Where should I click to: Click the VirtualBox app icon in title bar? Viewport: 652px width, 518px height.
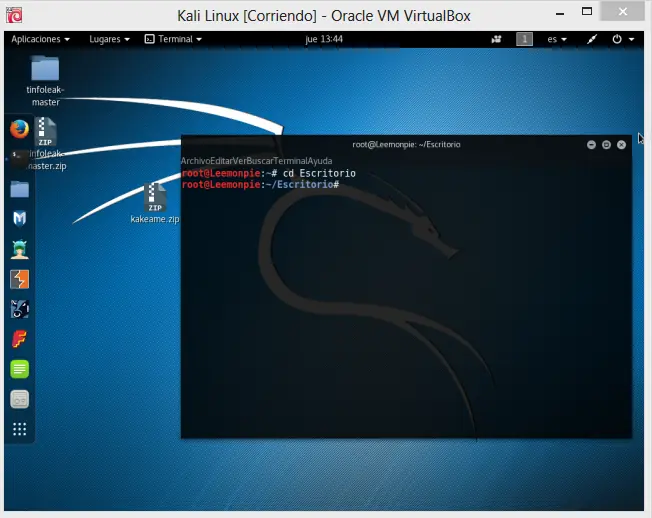14,15
